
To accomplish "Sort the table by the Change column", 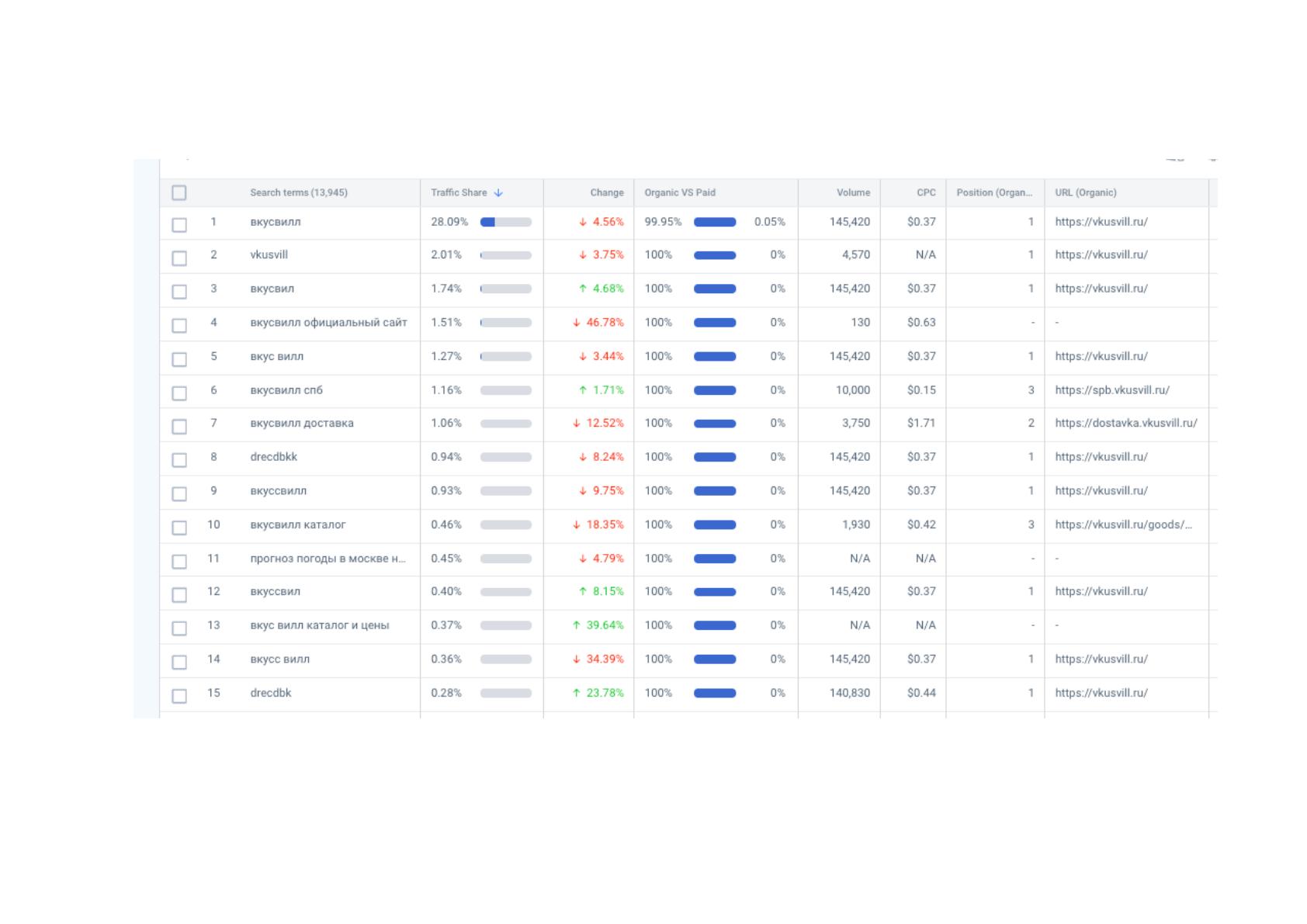I will [607, 193].
